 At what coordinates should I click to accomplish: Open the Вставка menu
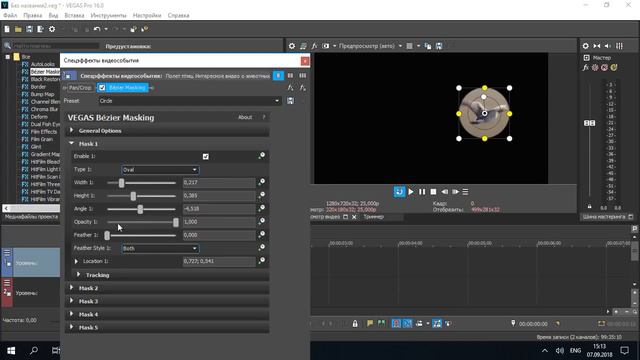click(74, 16)
